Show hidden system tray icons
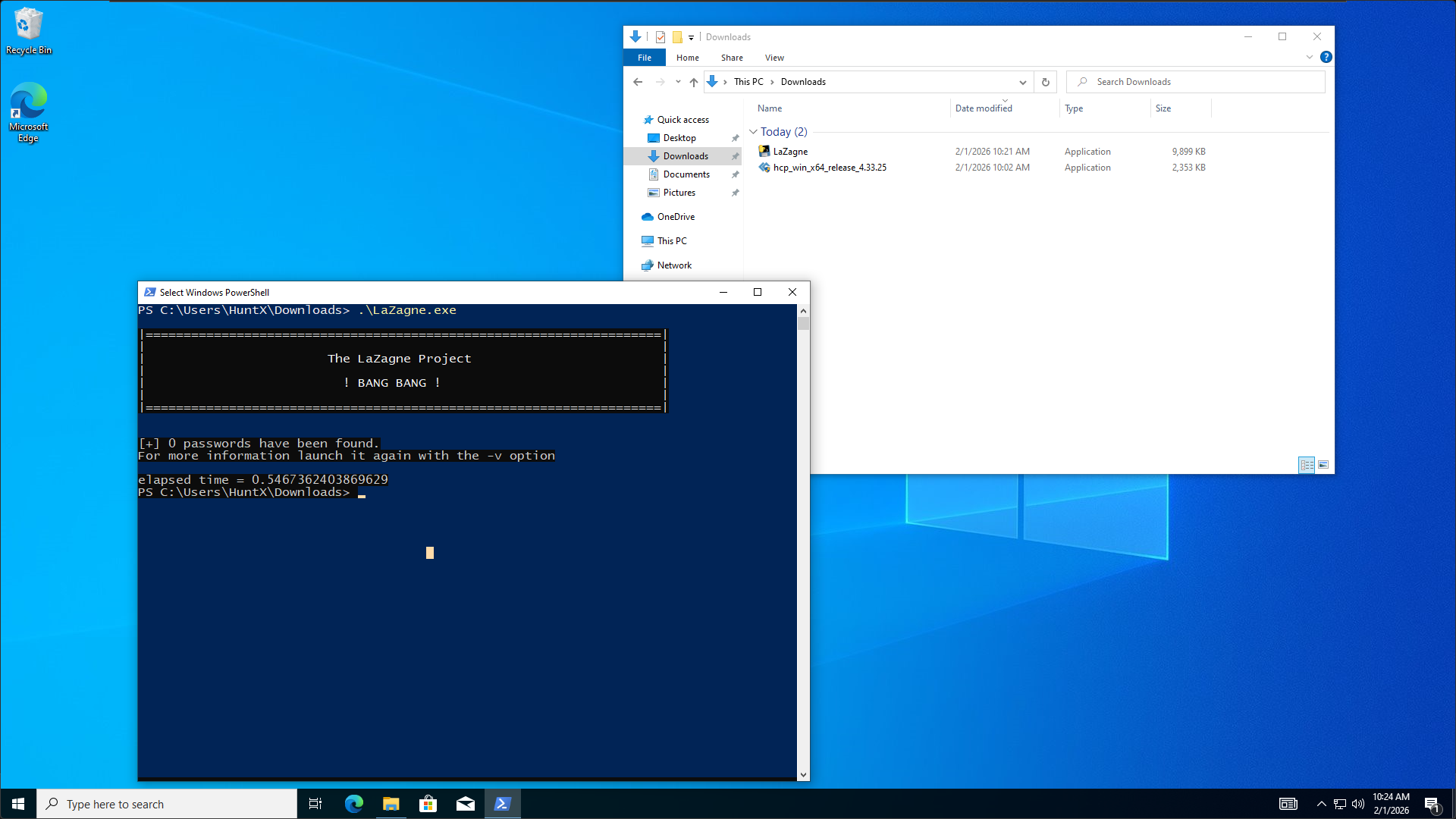This screenshot has height=819, width=1456. (x=1322, y=804)
